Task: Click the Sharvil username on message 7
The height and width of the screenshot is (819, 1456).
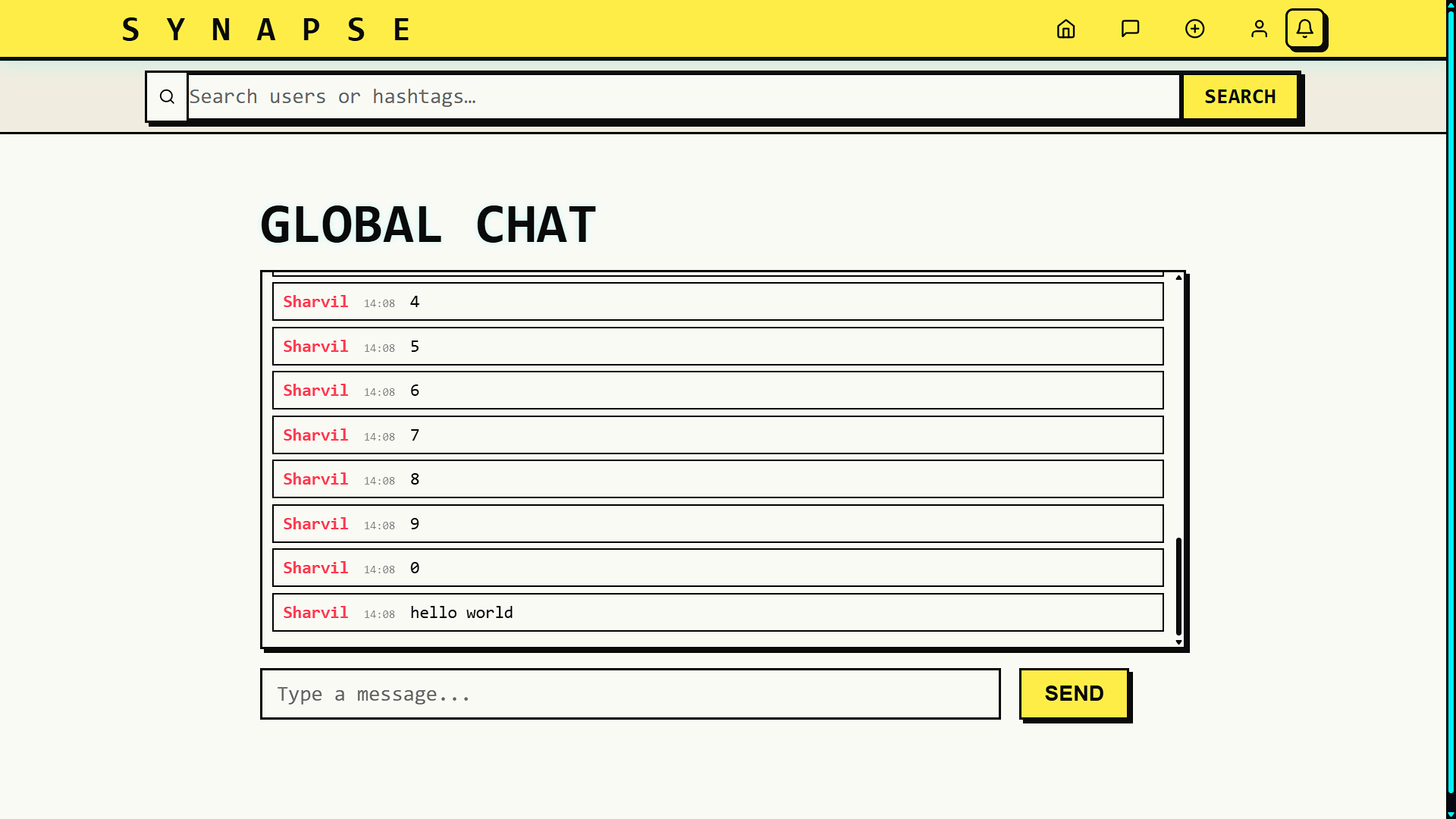Action: coord(315,435)
